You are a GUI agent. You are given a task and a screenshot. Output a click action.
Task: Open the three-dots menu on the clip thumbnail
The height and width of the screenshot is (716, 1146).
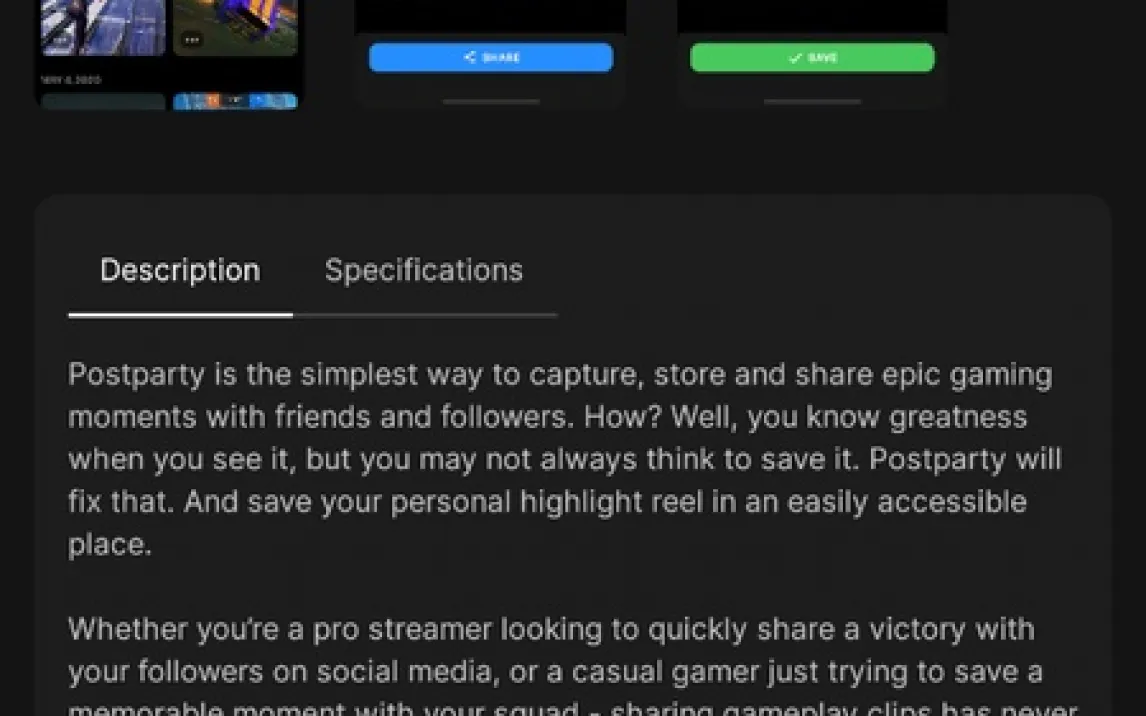(x=191, y=39)
